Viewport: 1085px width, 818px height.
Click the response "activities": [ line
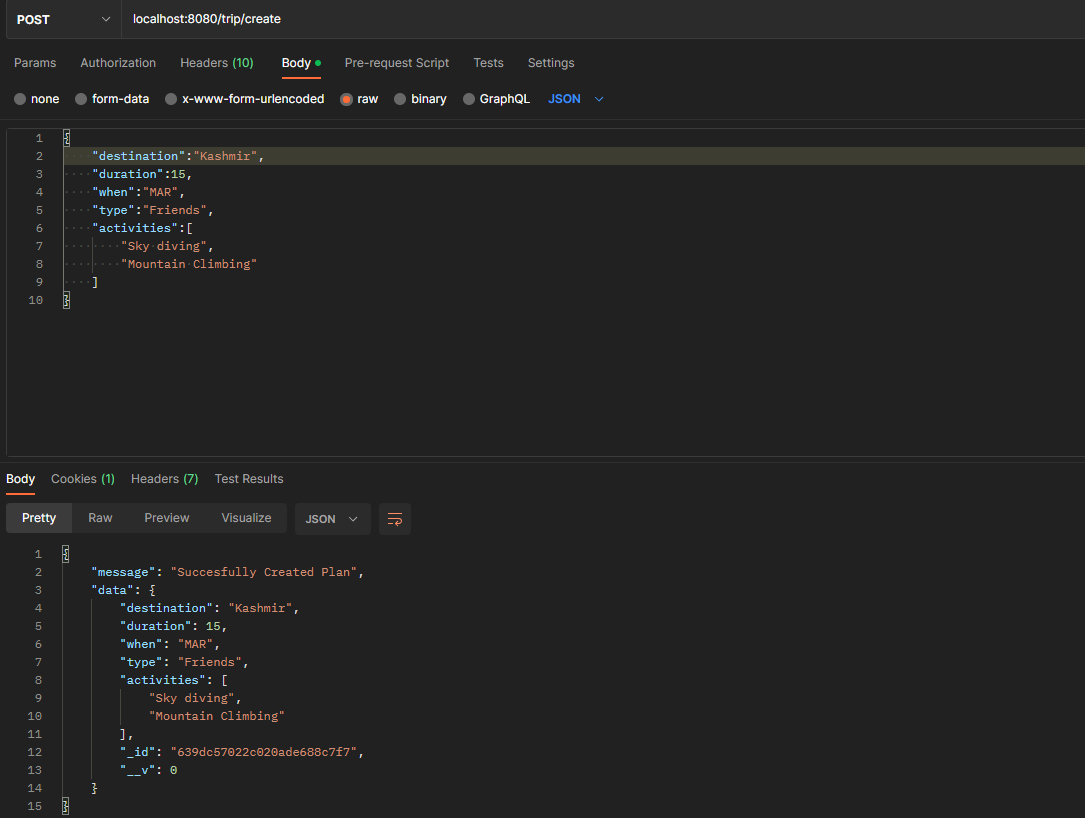pyautogui.click(x=174, y=680)
